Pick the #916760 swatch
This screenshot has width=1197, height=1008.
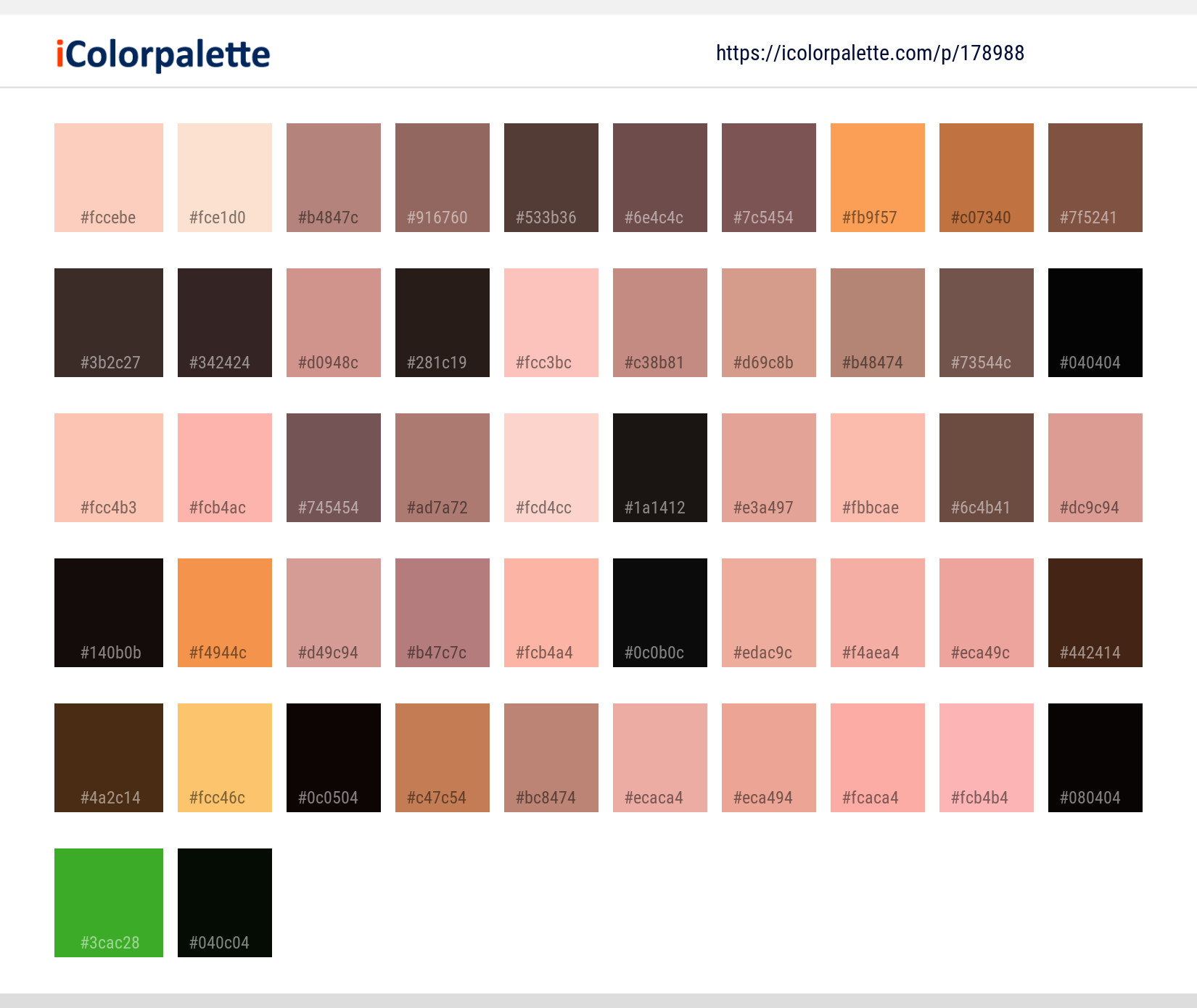click(443, 178)
